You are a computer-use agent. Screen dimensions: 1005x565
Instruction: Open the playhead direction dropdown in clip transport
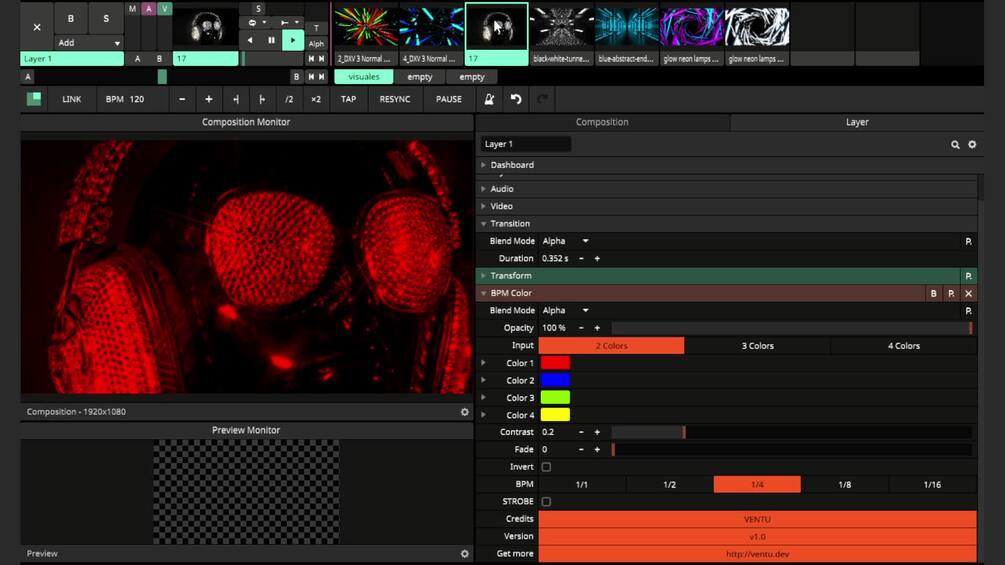pyautogui.click(x=289, y=22)
